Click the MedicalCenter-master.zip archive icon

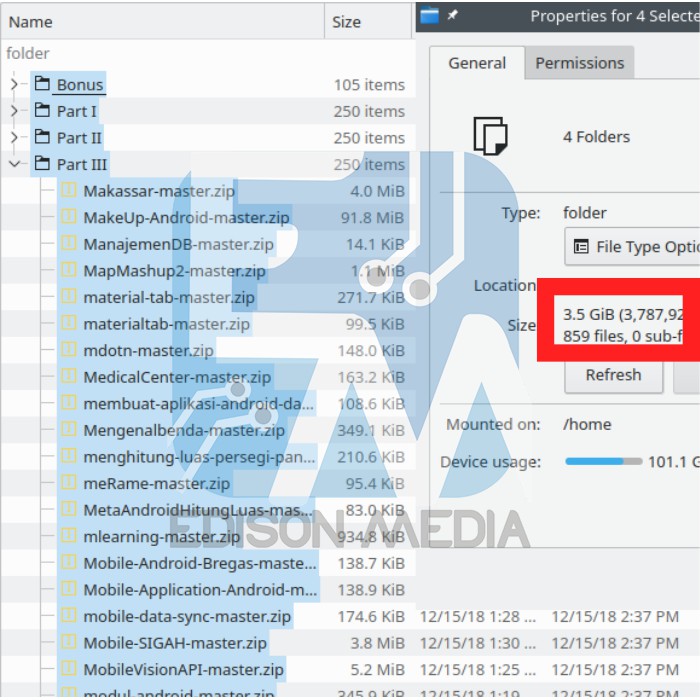pyautogui.click(x=69, y=376)
